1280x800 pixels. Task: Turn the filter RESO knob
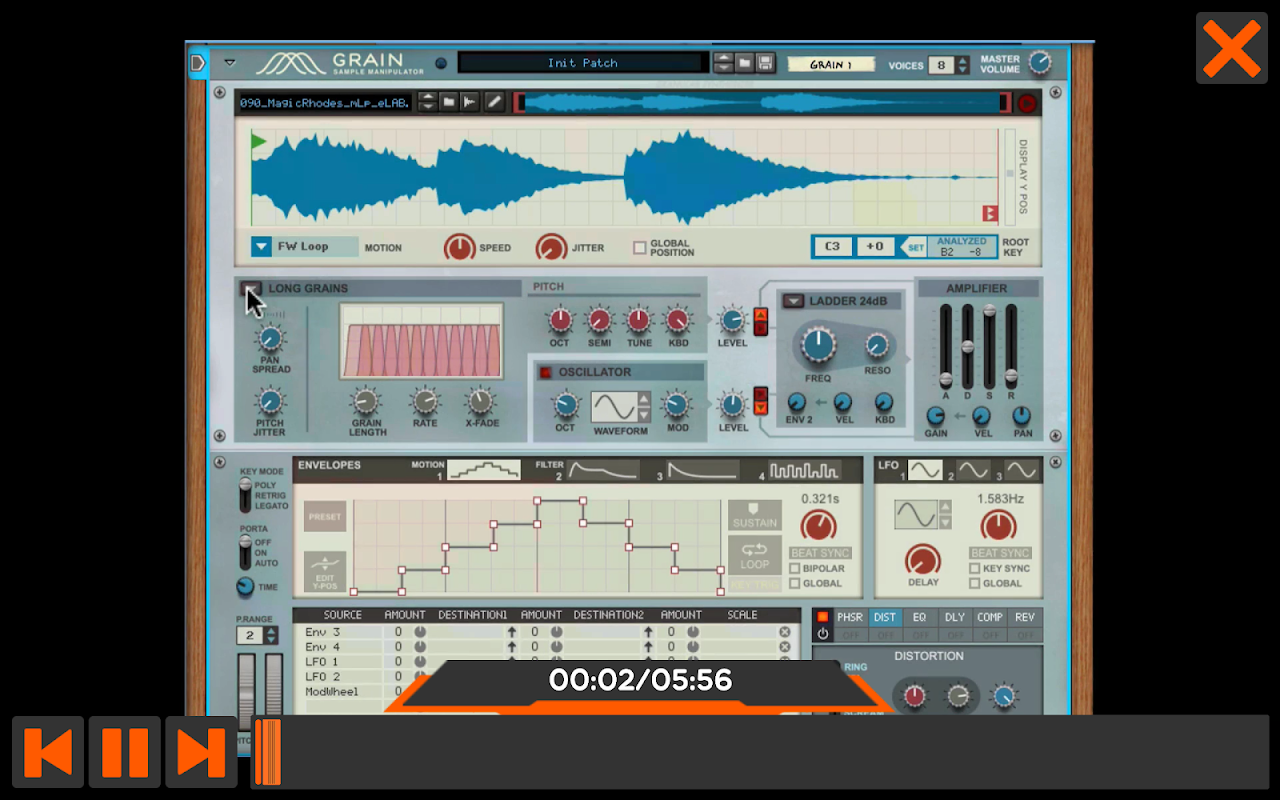click(877, 346)
